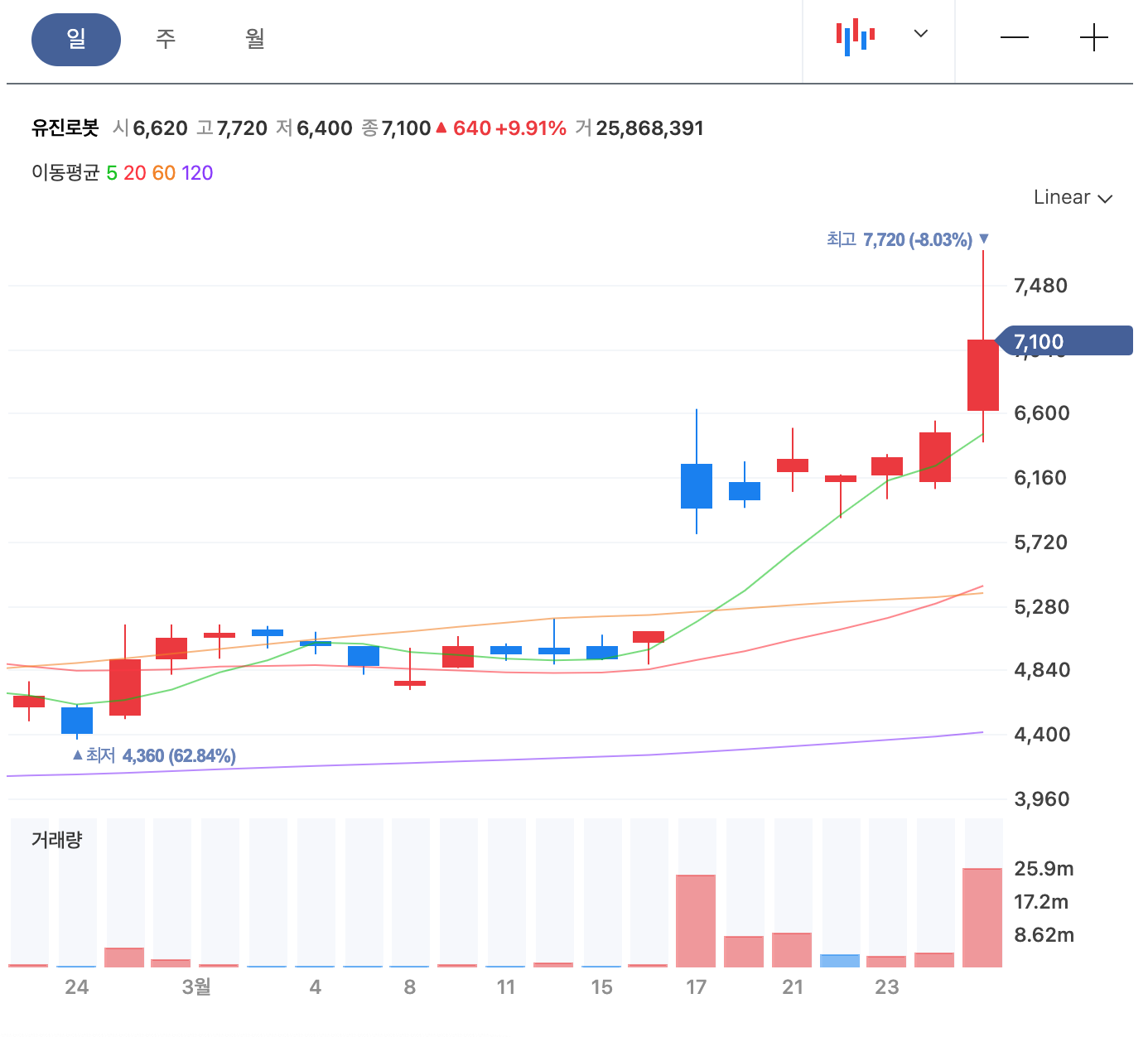The image size is (1148, 1037).
Task: Click the 3,960 price axis label
Action: (1042, 799)
